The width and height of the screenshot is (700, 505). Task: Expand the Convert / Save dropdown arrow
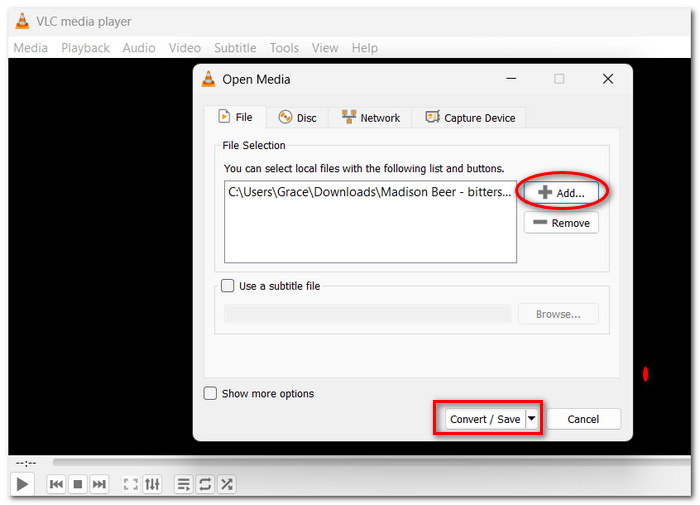pyautogui.click(x=531, y=419)
